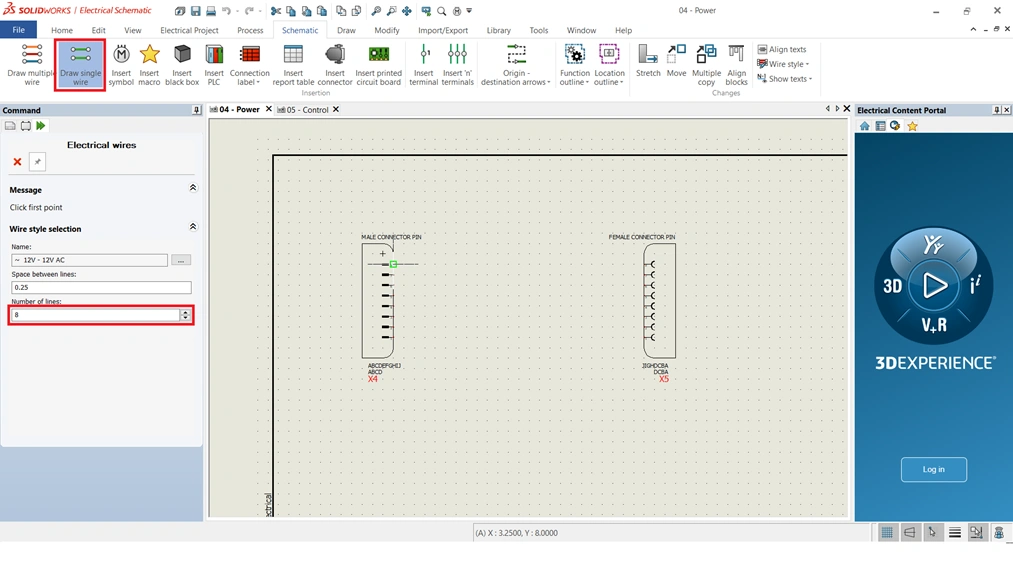Select the Draw multiple wire tool
The width and height of the screenshot is (1013, 569).
[x=31, y=65]
